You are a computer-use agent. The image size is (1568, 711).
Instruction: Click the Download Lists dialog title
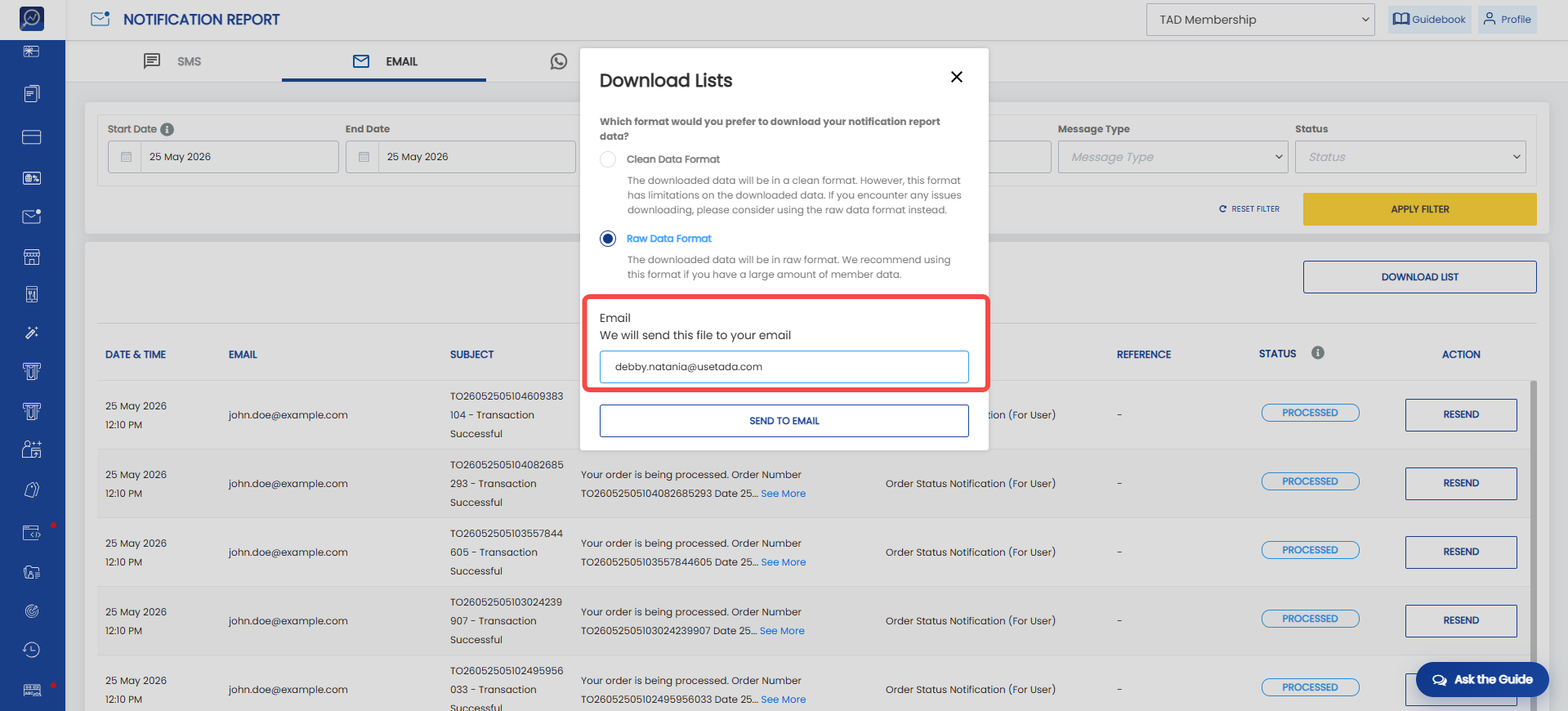(x=666, y=80)
